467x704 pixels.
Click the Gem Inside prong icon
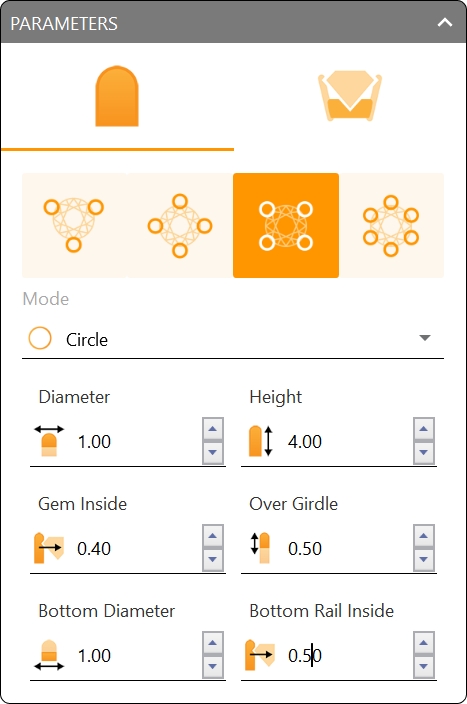tap(48, 548)
